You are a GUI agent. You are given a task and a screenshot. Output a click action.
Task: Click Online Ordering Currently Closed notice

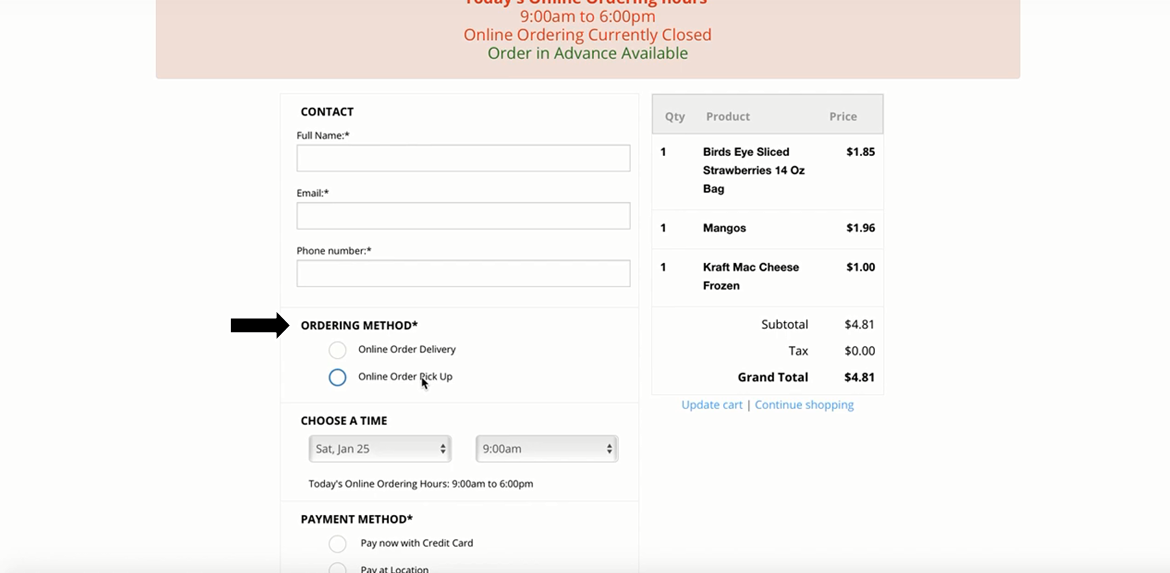pos(587,34)
